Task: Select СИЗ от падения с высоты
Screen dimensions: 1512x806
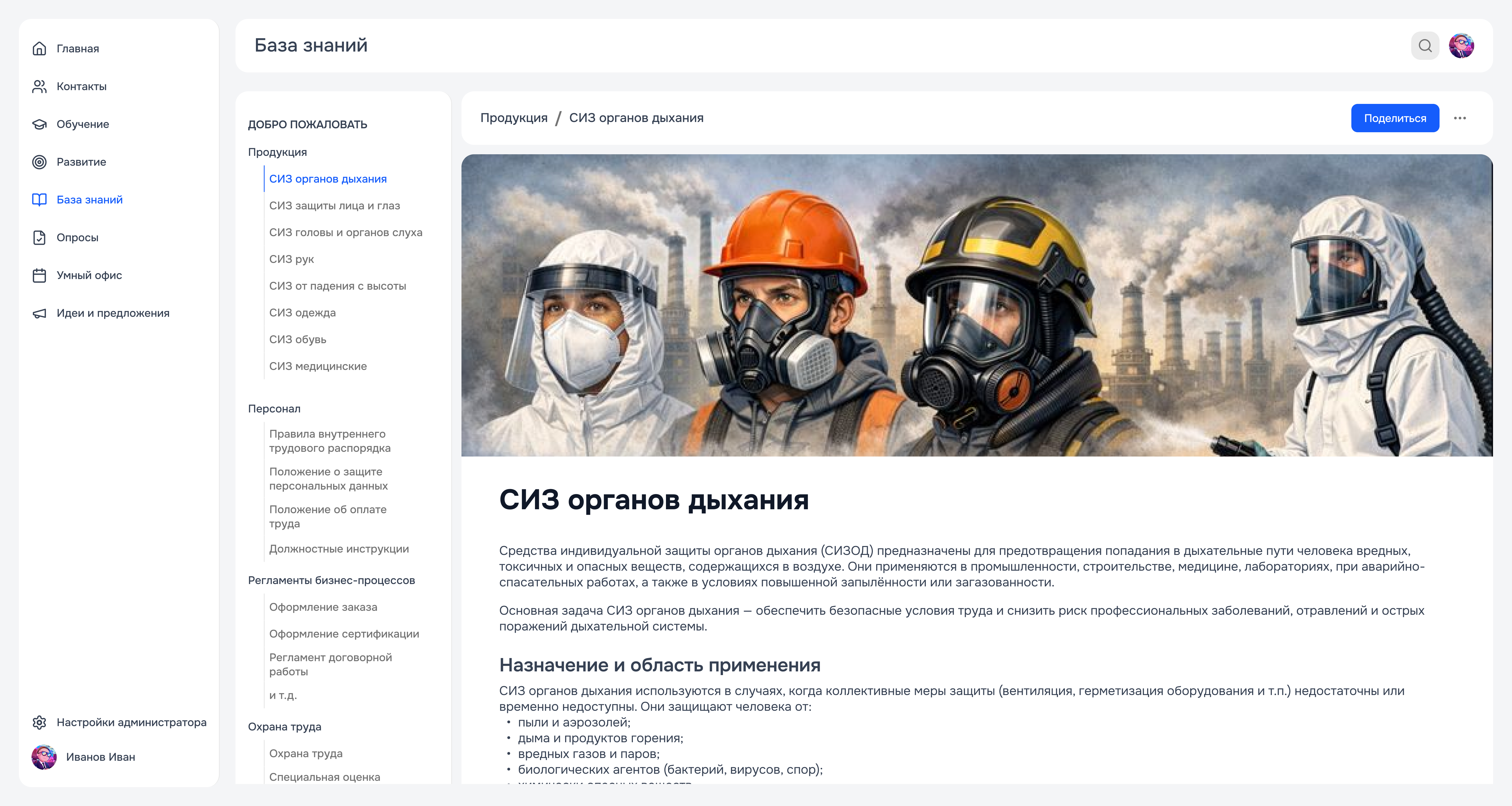Action: 338,286
